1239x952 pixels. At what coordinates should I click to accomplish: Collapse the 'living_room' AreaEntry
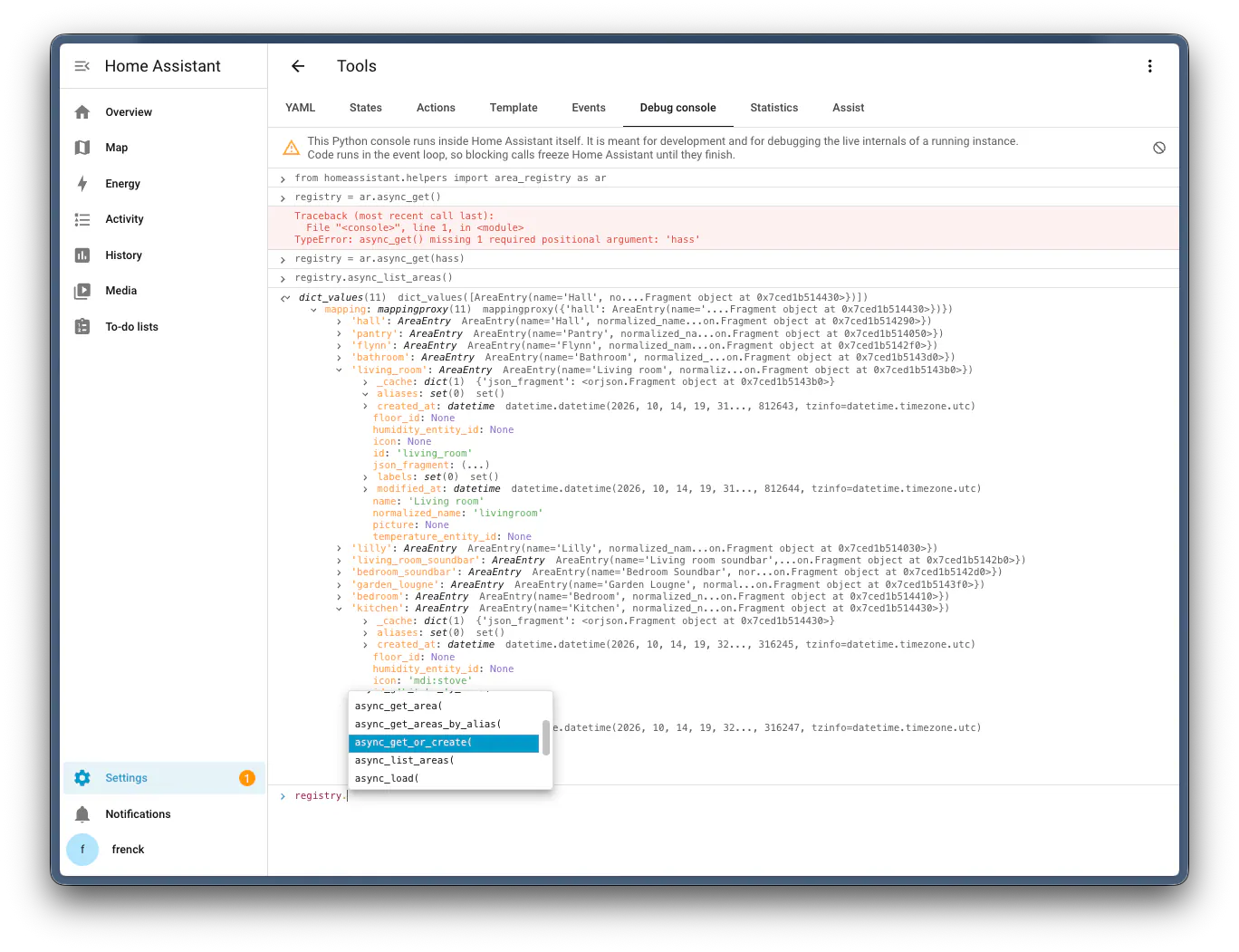(340, 370)
